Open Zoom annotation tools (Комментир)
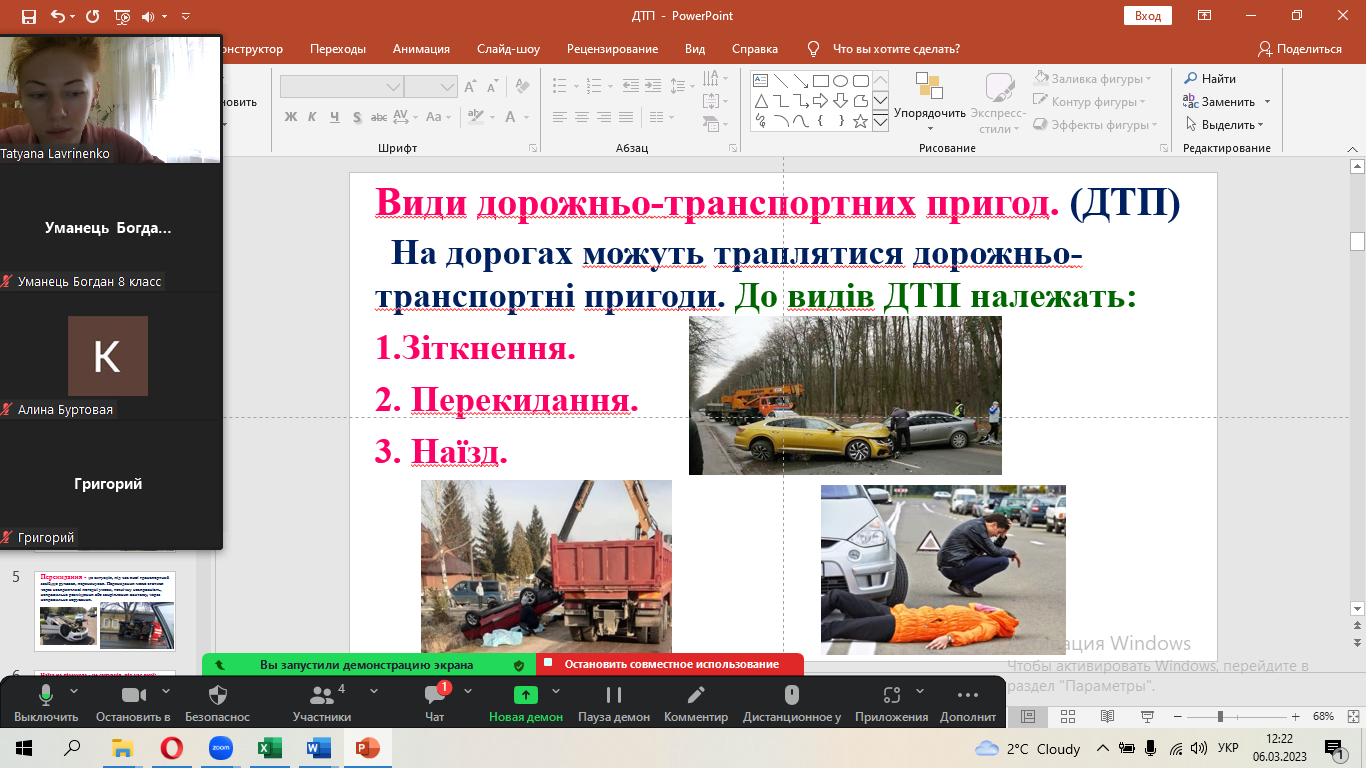Viewport: 1366px width, 768px height. [696, 696]
